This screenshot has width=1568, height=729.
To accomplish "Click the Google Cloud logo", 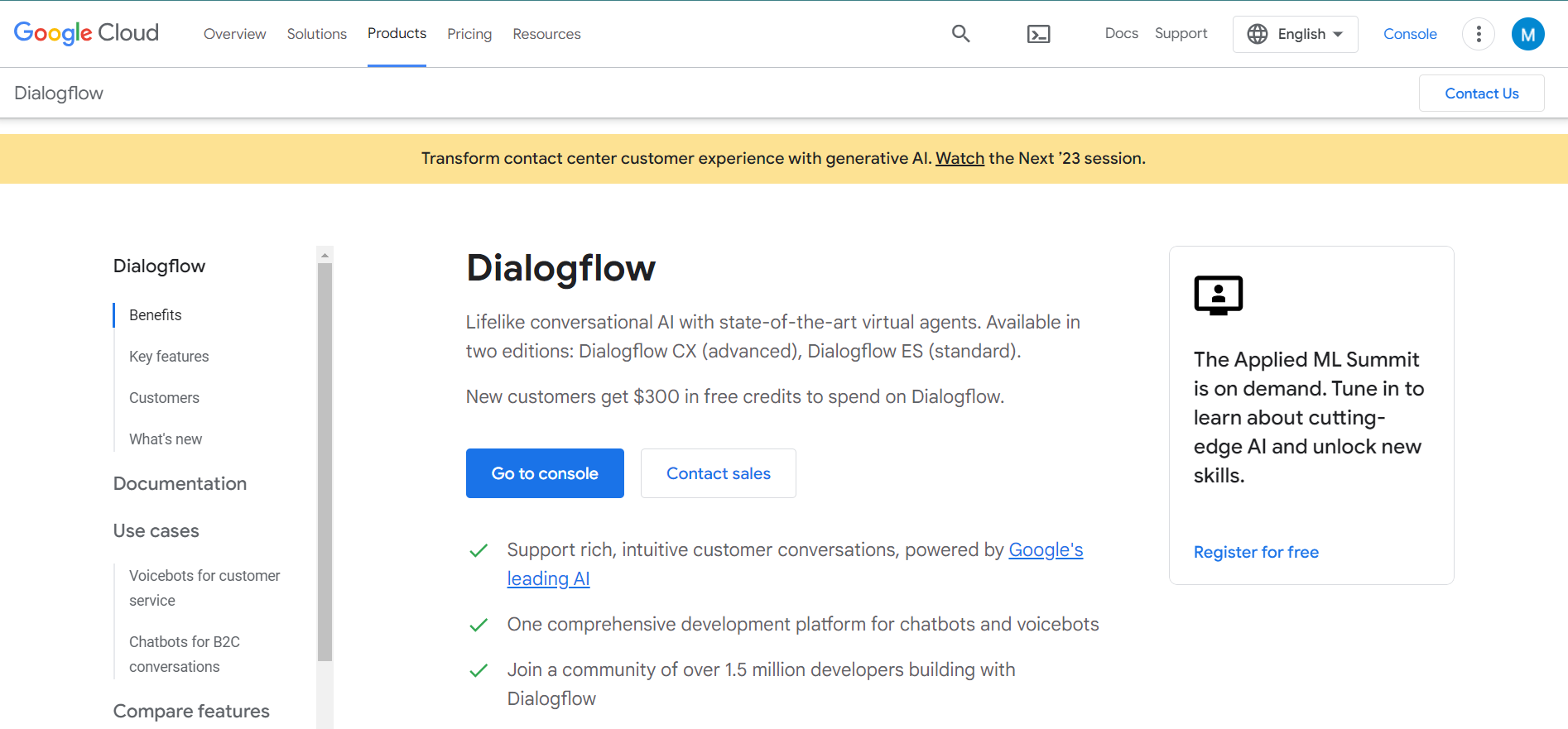I will pyautogui.click(x=86, y=33).
